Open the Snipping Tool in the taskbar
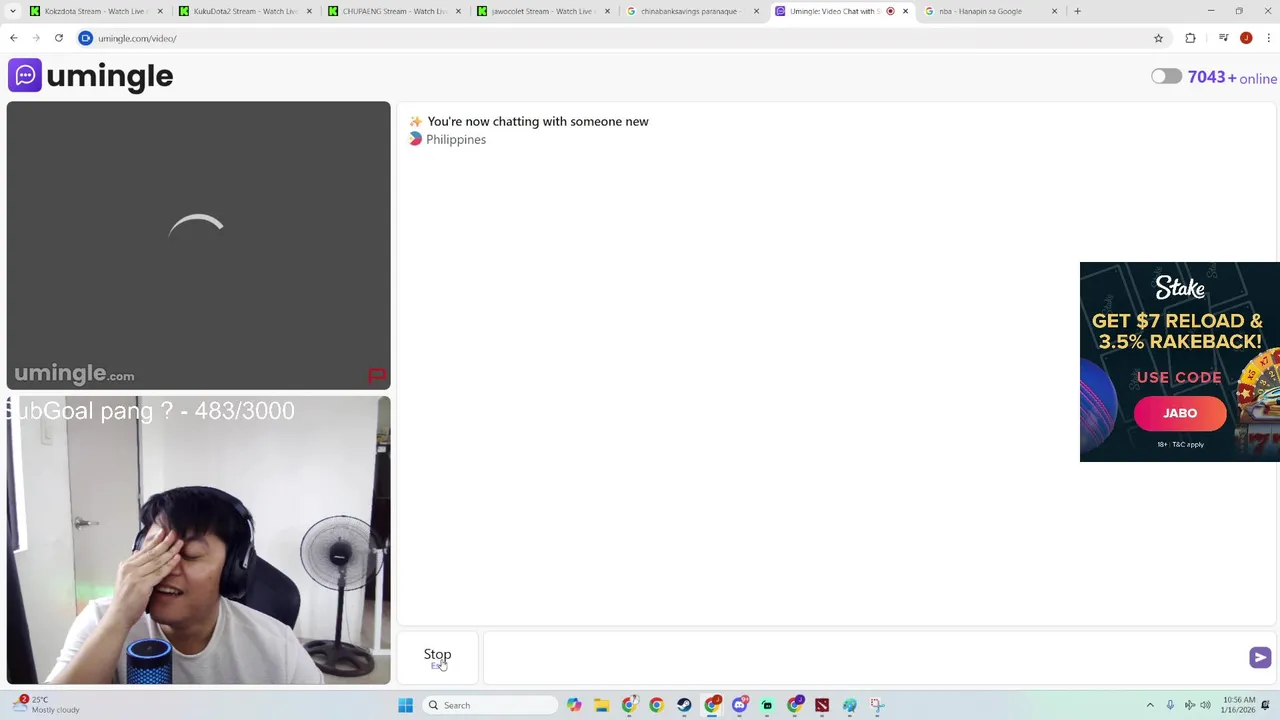1280x720 pixels. 877,705
